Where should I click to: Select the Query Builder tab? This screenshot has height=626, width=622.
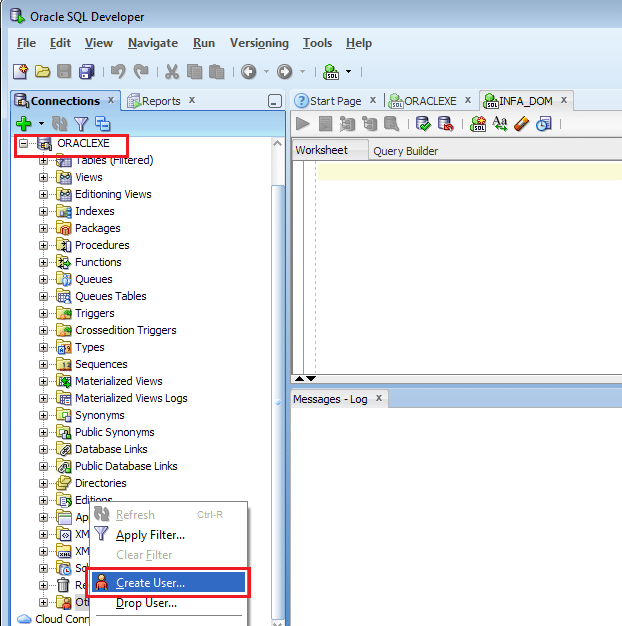coord(405,151)
